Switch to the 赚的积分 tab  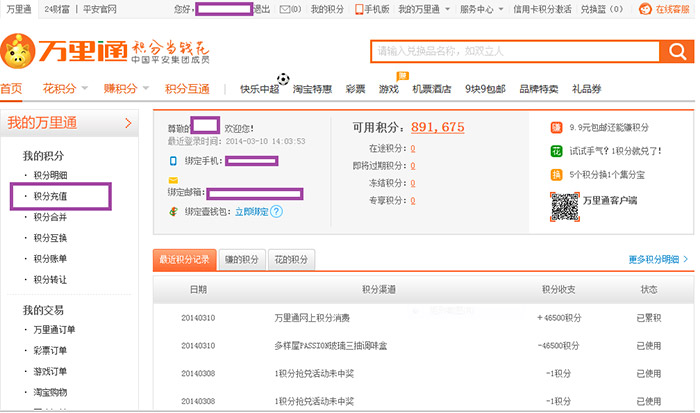pyautogui.click(x=242, y=260)
